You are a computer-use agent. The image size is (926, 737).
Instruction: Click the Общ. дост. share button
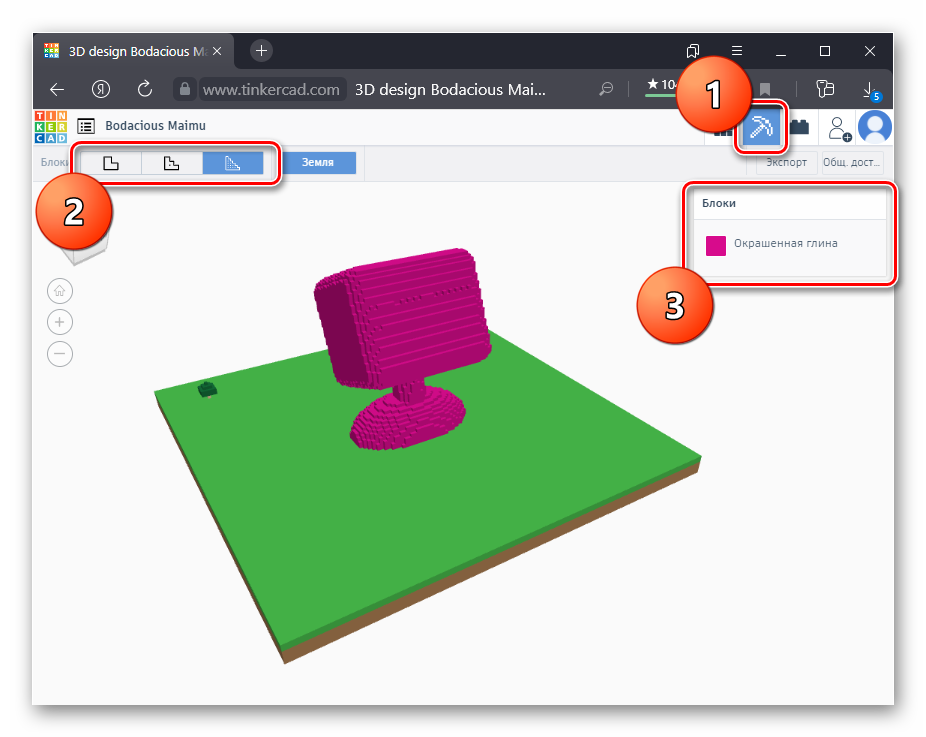(x=852, y=163)
